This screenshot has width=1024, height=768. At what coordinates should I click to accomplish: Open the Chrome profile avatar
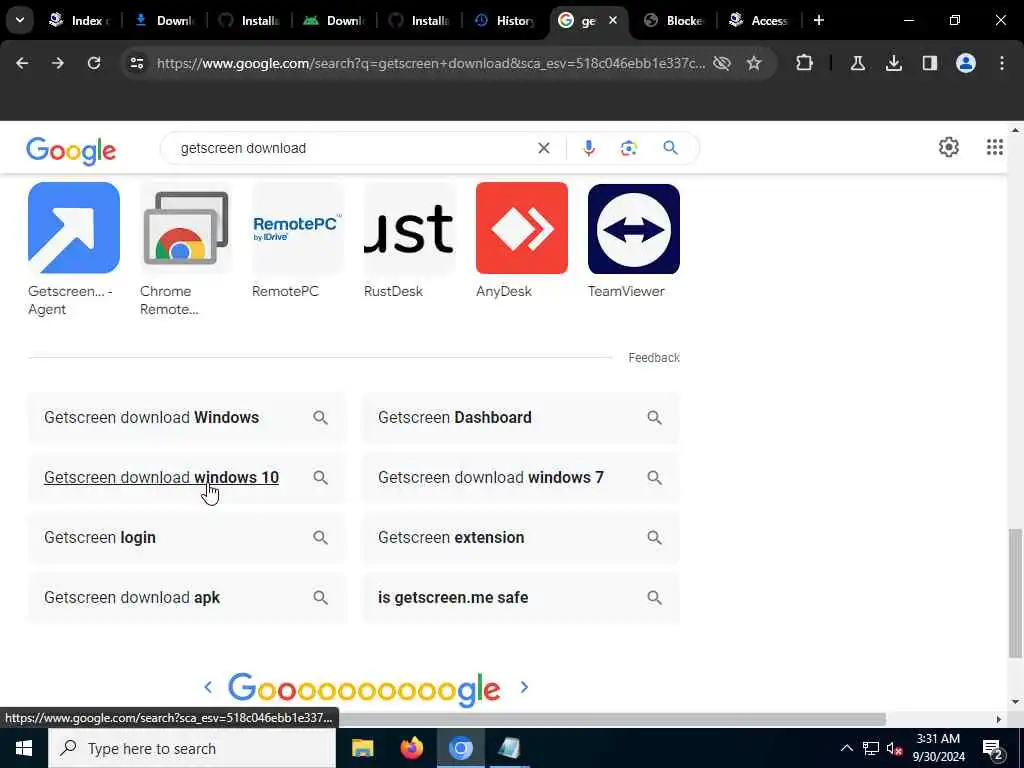[x=965, y=63]
